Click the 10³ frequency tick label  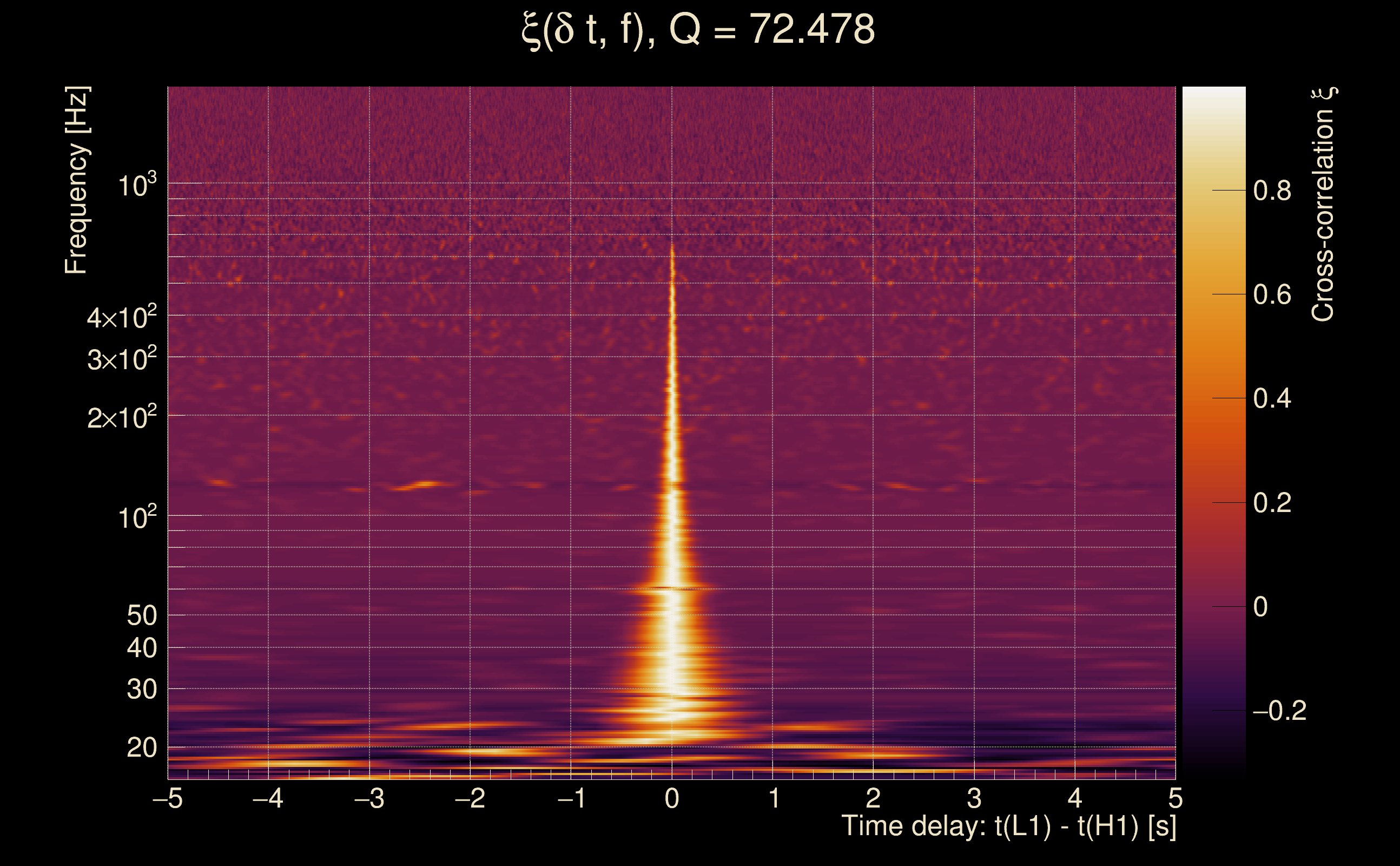click(x=137, y=185)
